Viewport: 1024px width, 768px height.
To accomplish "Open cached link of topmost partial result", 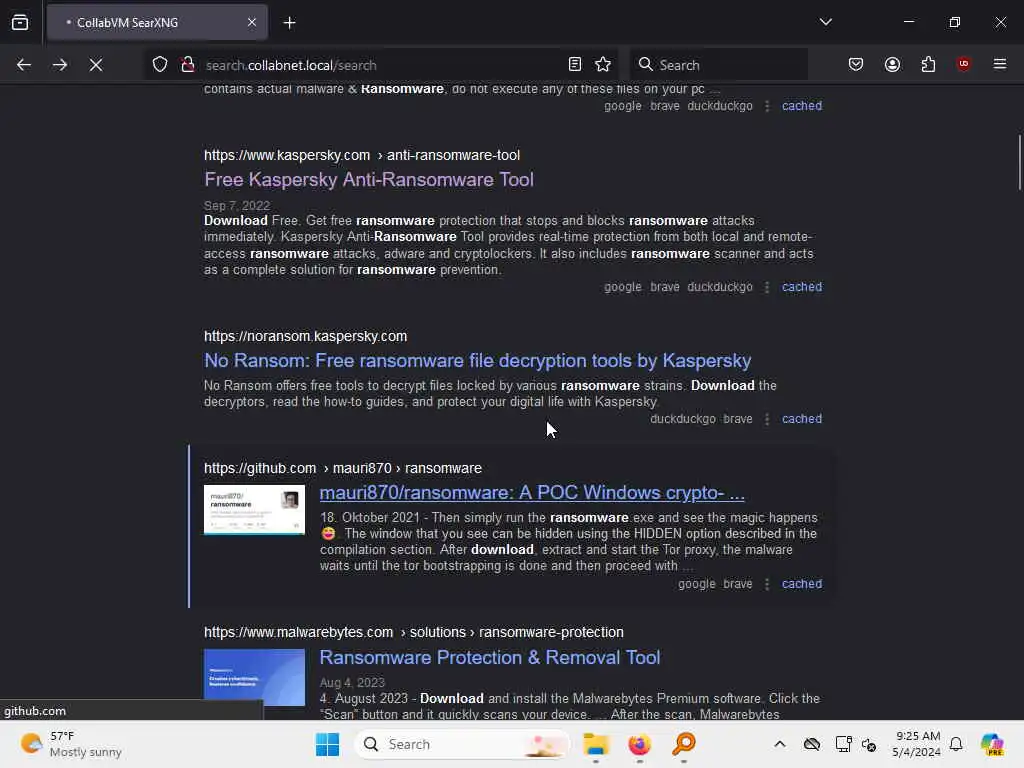I will (802, 106).
